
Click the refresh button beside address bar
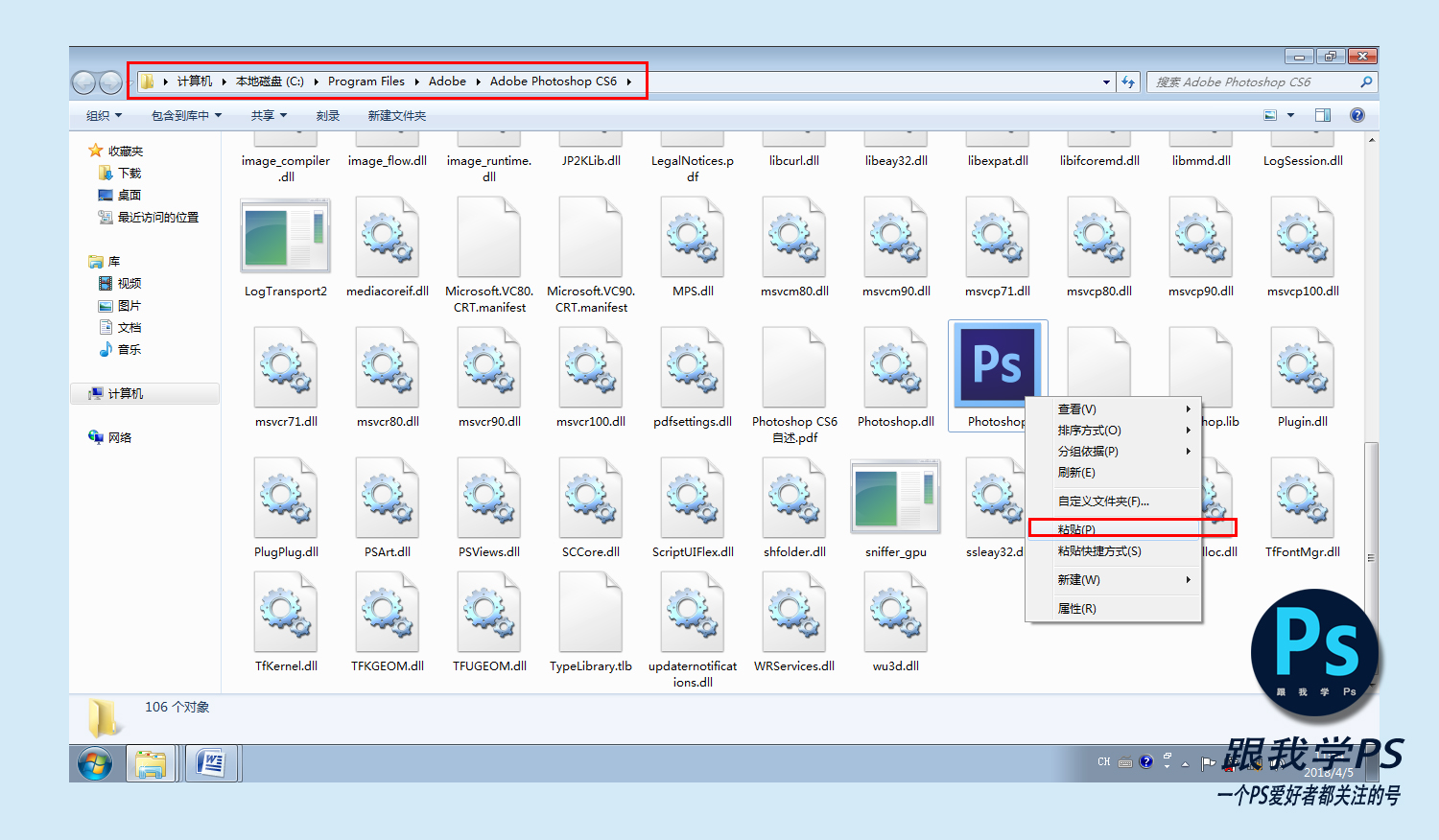click(x=1128, y=82)
